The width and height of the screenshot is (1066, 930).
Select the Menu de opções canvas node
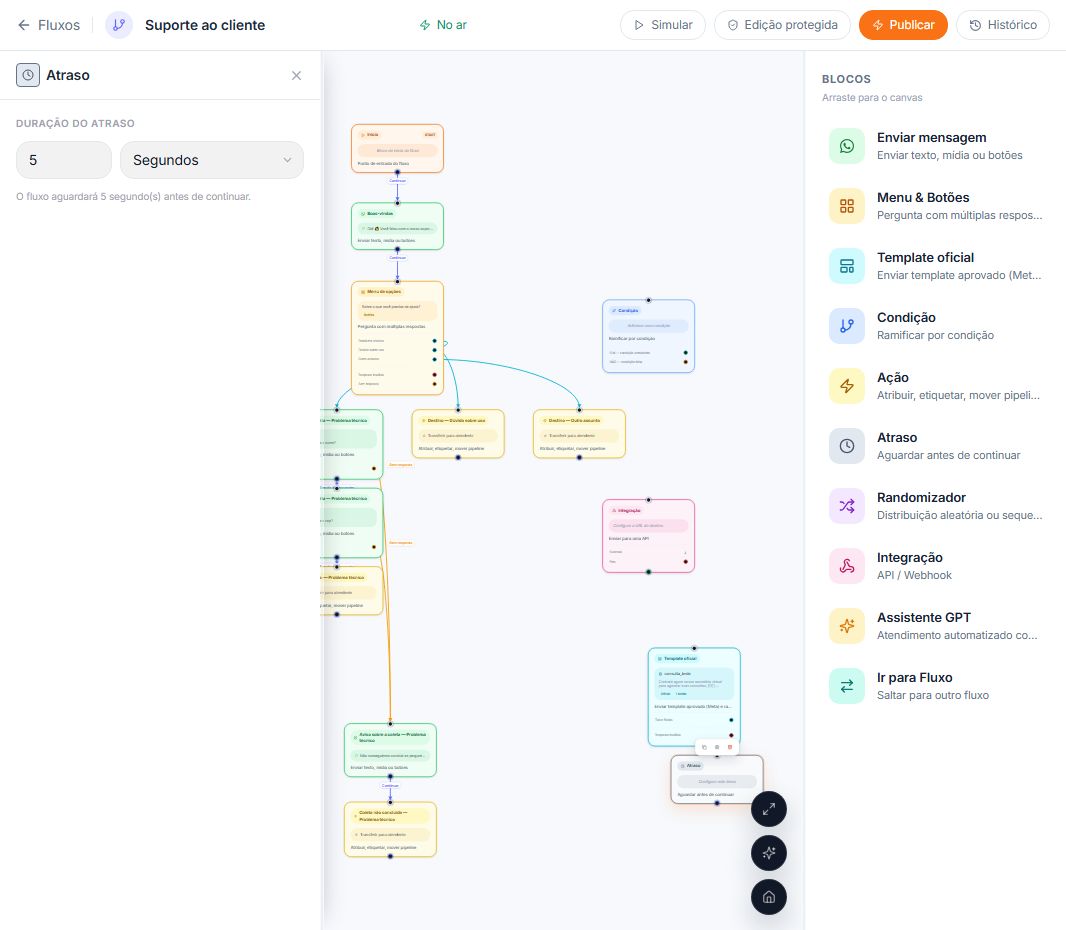click(x=398, y=338)
